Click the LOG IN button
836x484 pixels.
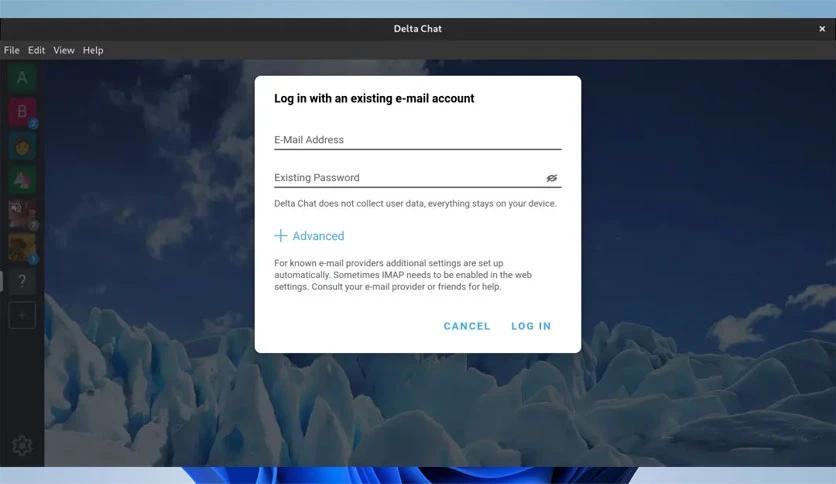pos(531,326)
